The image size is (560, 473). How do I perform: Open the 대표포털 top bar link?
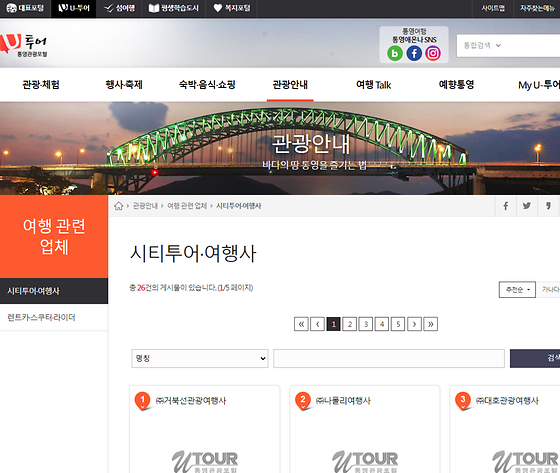pos(25,8)
